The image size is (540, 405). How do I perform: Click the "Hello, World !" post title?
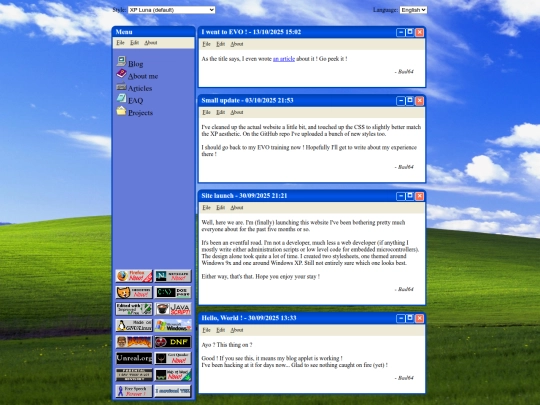tap(222, 318)
